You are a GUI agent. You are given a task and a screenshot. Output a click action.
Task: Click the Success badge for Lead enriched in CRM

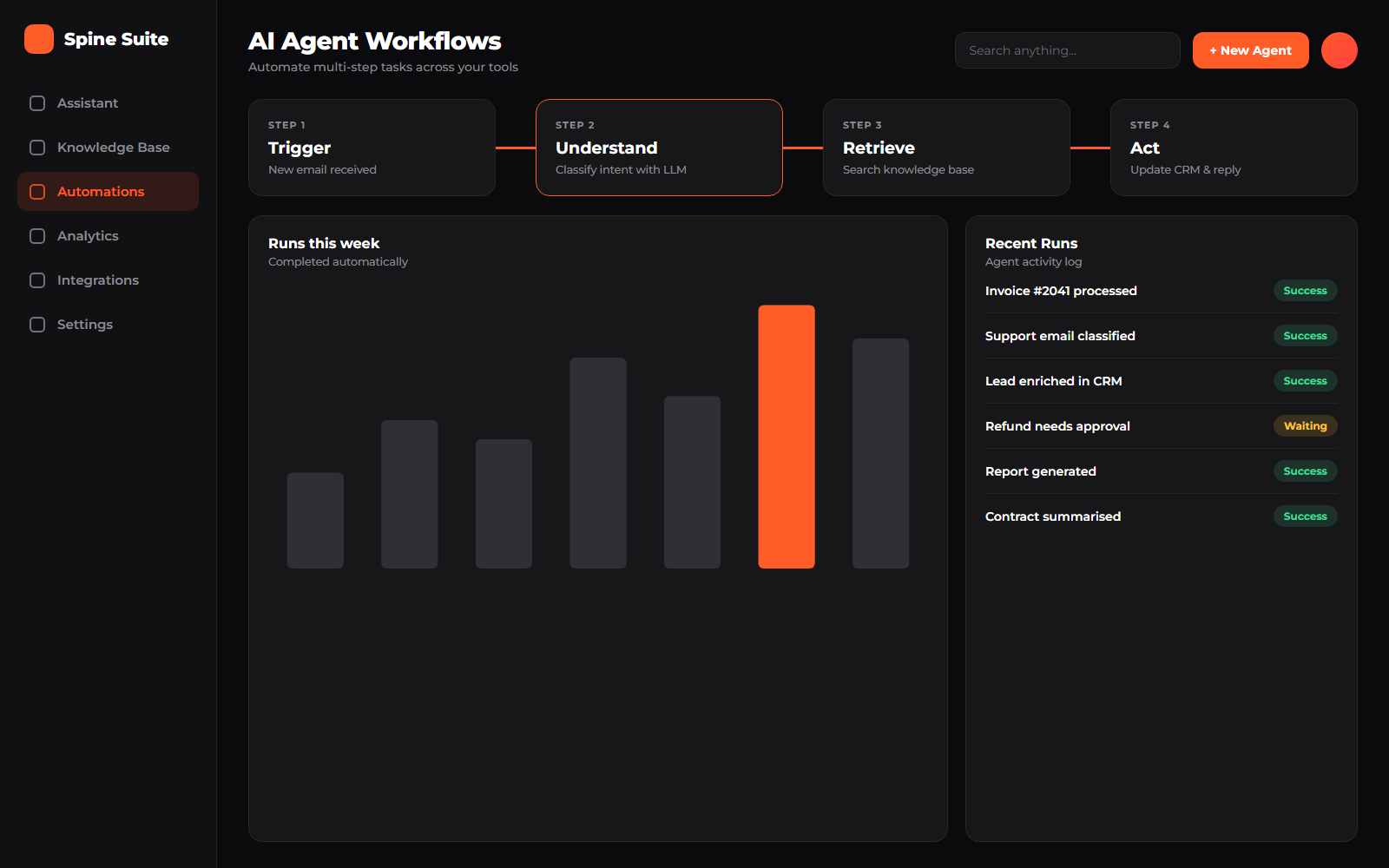tap(1305, 381)
